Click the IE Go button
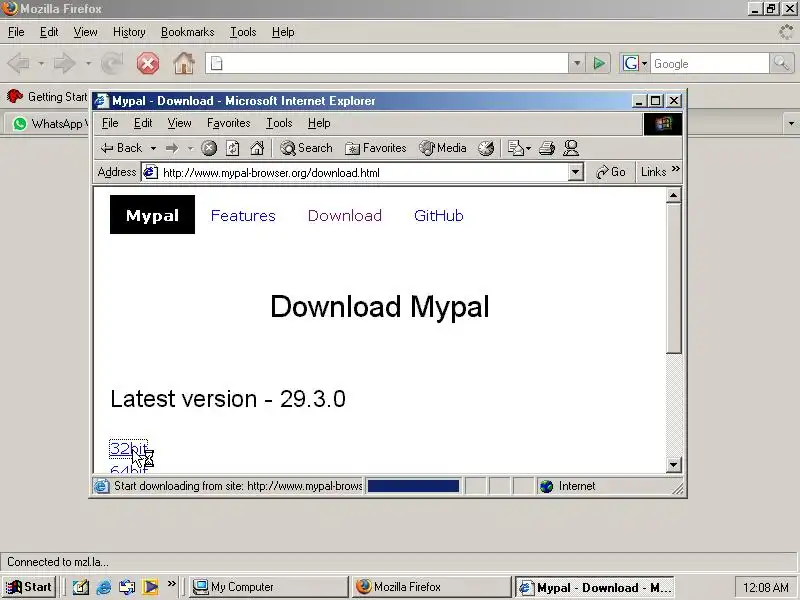This screenshot has width=800, height=600. coord(610,172)
